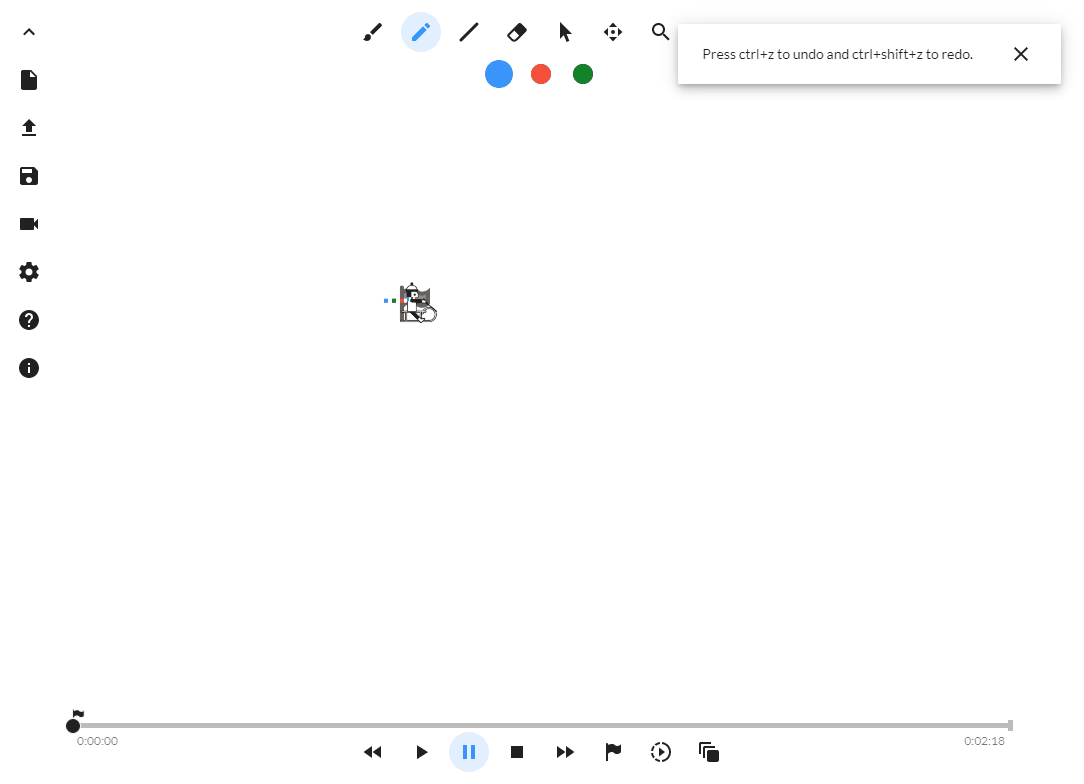Click the 0:02:18 end time label
1084x784 pixels.
[x=984, y=741]
